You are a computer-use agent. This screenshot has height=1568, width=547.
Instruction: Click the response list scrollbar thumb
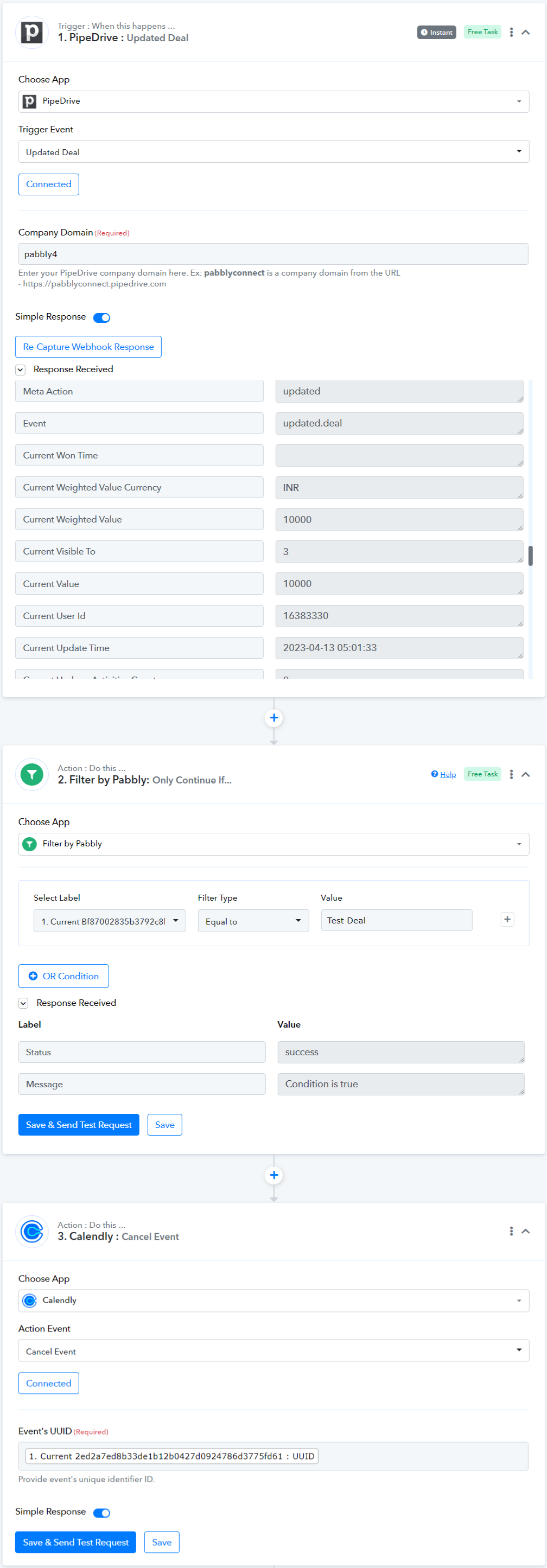(531, 556)
